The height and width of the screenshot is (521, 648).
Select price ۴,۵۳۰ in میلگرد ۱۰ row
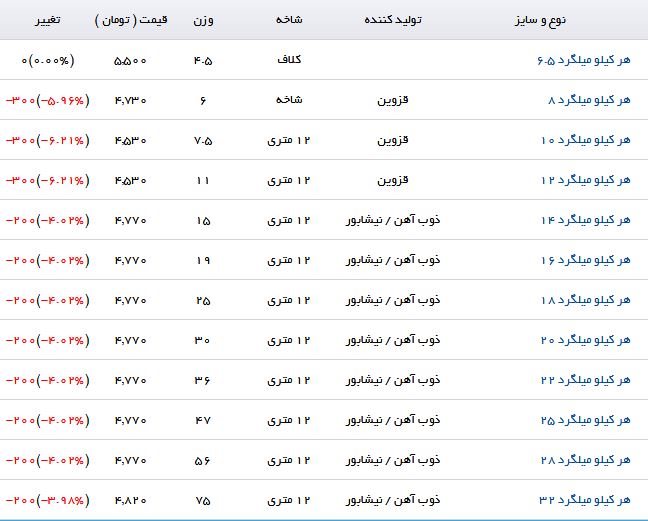coord(131,141)
